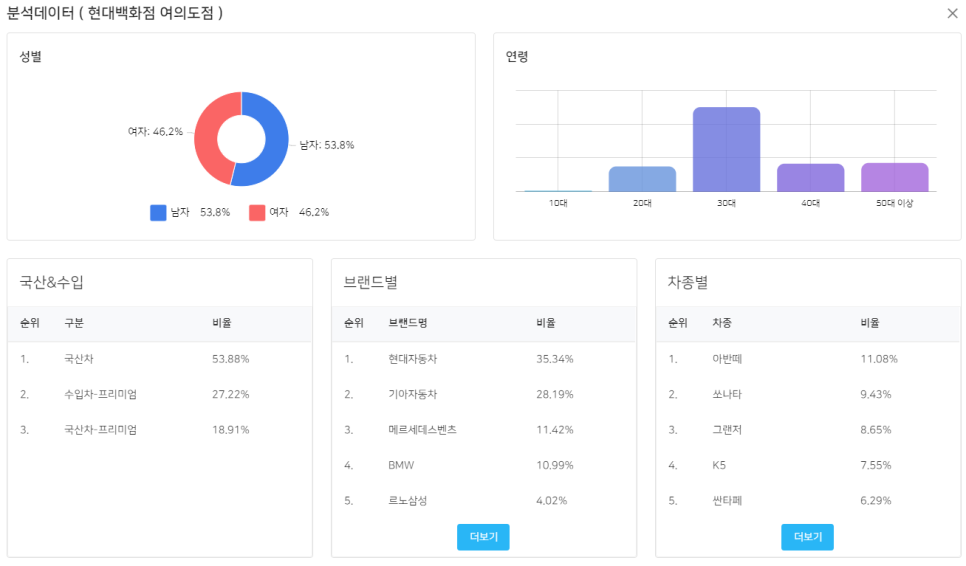
Task: Click the 국산&수입 table title
Action: point(52,283)
